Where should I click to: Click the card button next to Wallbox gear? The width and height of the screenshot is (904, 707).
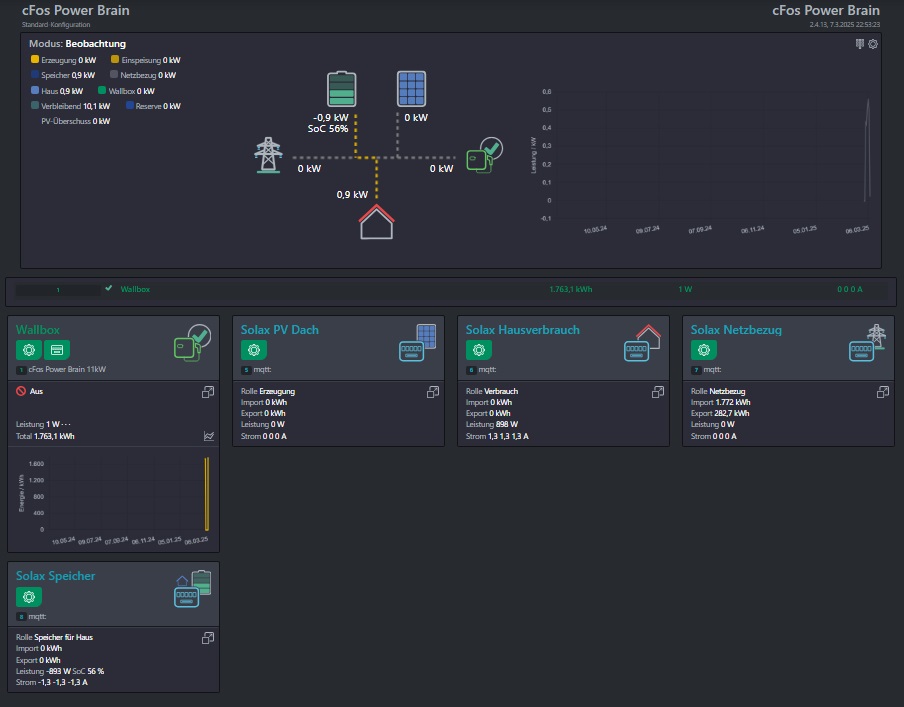(x=57, y=349)
